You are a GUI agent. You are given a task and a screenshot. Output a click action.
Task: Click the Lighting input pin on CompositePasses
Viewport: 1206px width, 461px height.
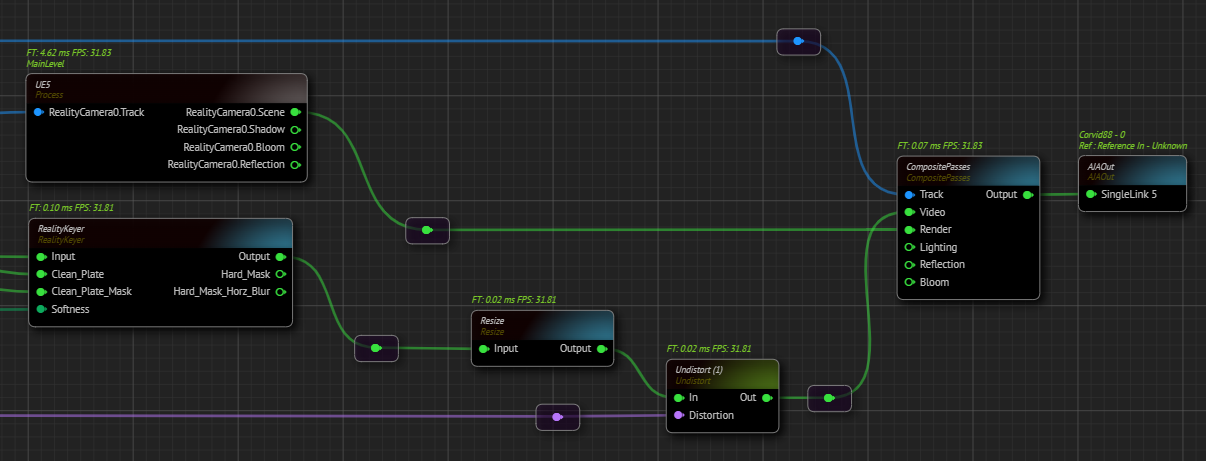click(909, 247)
